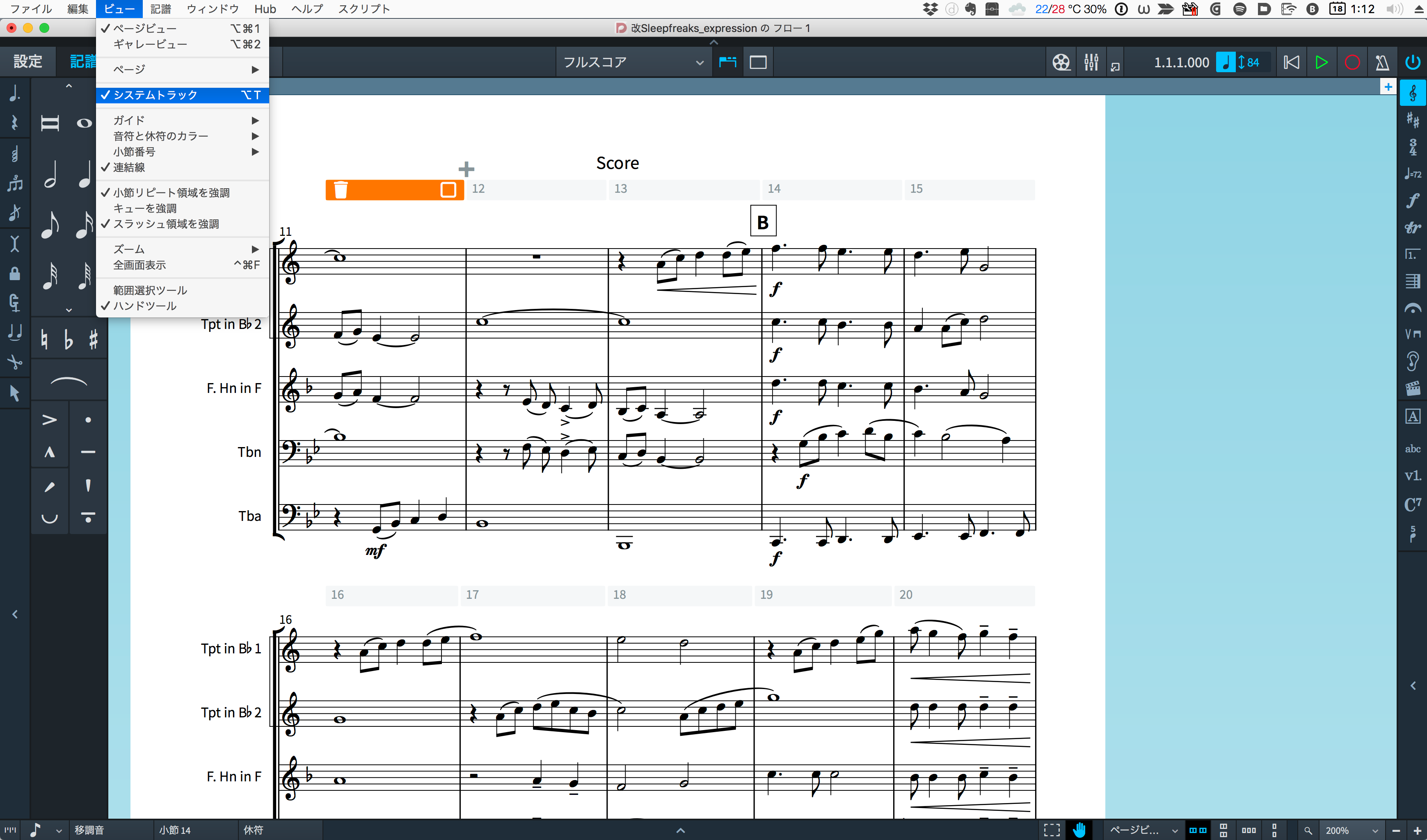1427x840 pixels.
Task: Select bar 17 in system track
Action: (x=532, y=595)
